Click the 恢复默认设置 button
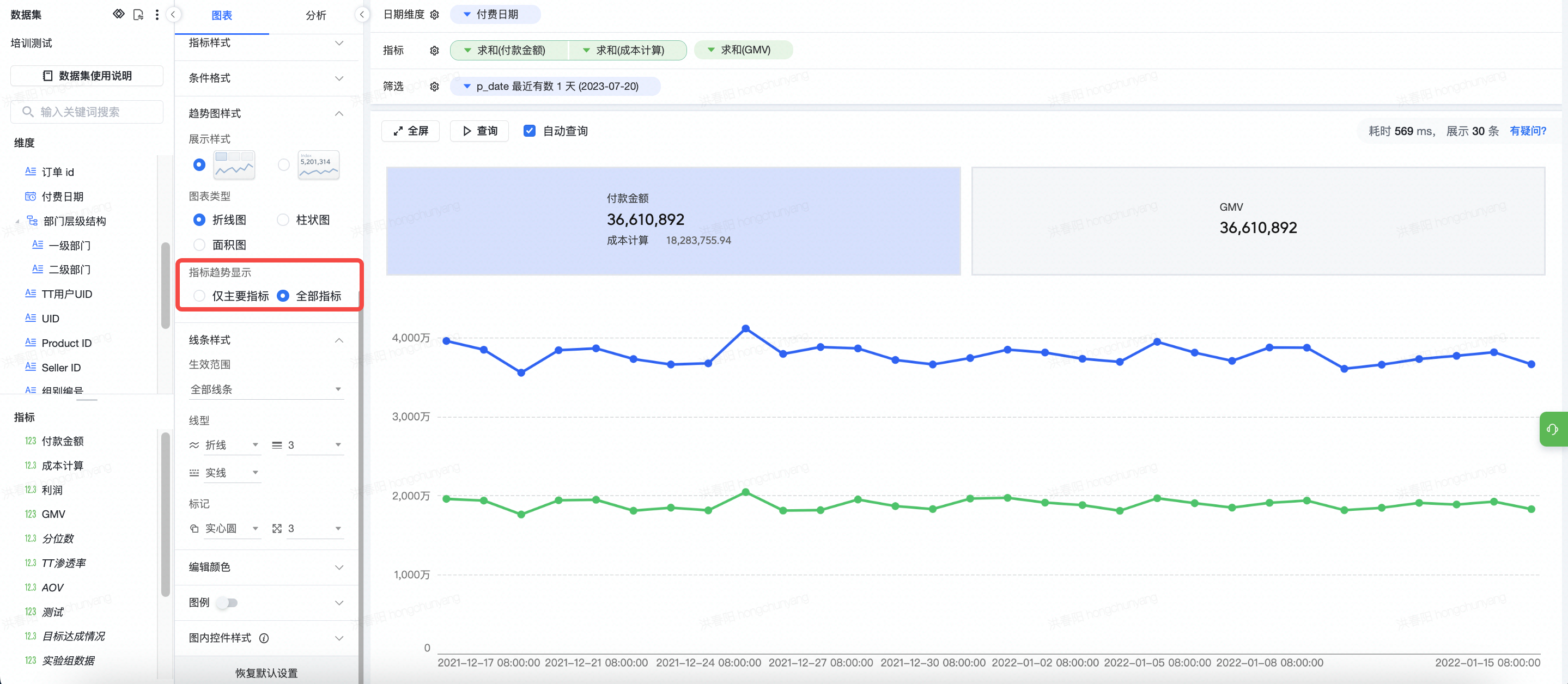Image resolution: width=1568 pixels, height=684 pixels. pyautogui.click(x=266, y=673)
